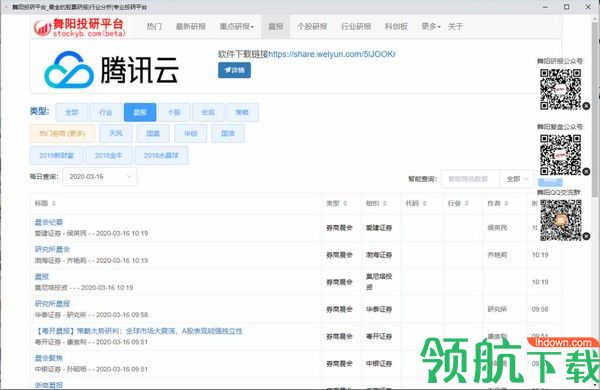
Task: Click the 腾讯云 cloud banner logo
Action: tap(111, 69)
